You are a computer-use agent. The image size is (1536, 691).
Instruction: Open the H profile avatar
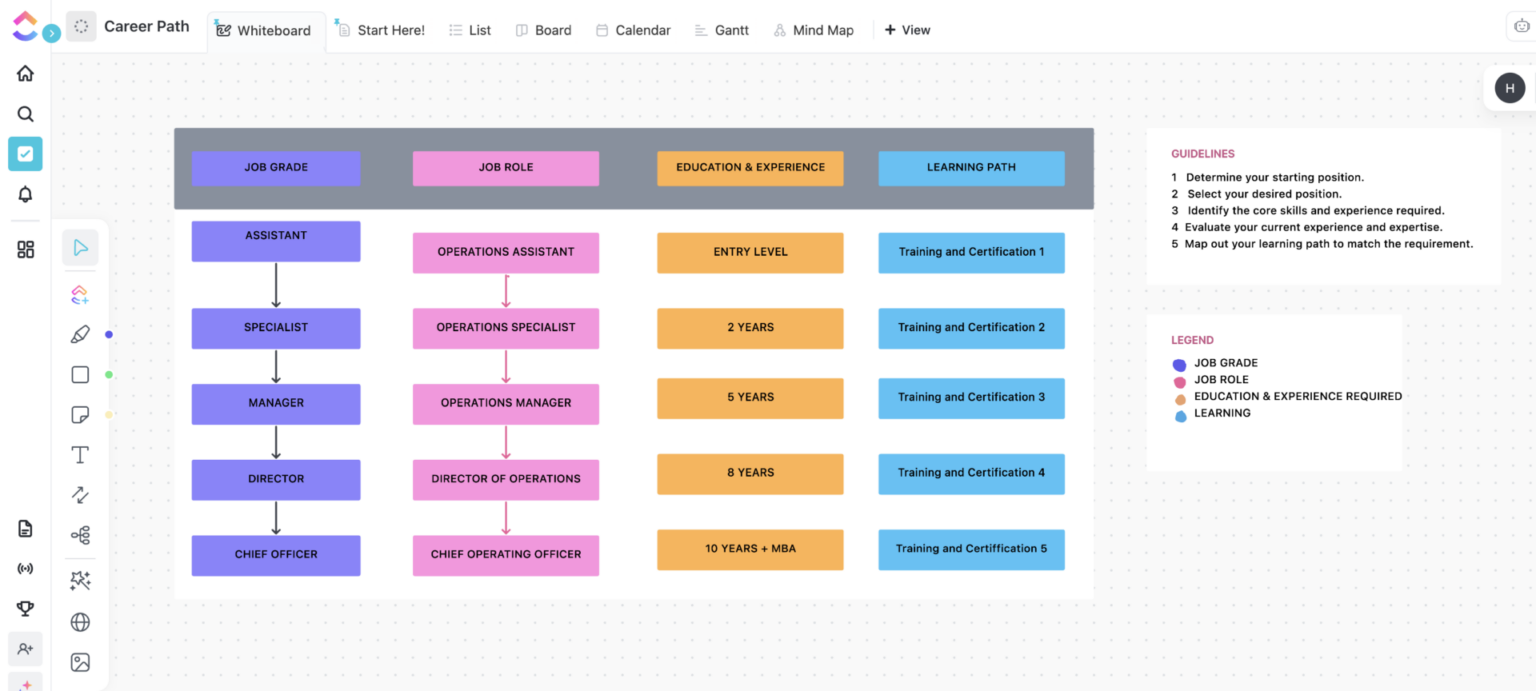[1509, 88]
